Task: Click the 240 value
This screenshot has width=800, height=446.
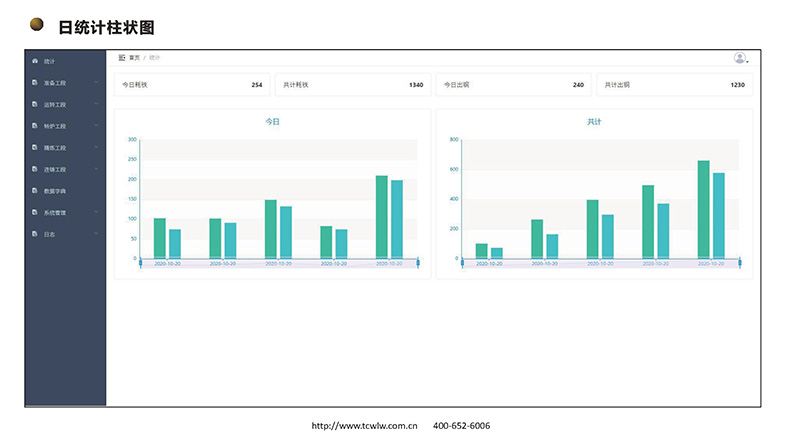Action: tap(578, 85)
